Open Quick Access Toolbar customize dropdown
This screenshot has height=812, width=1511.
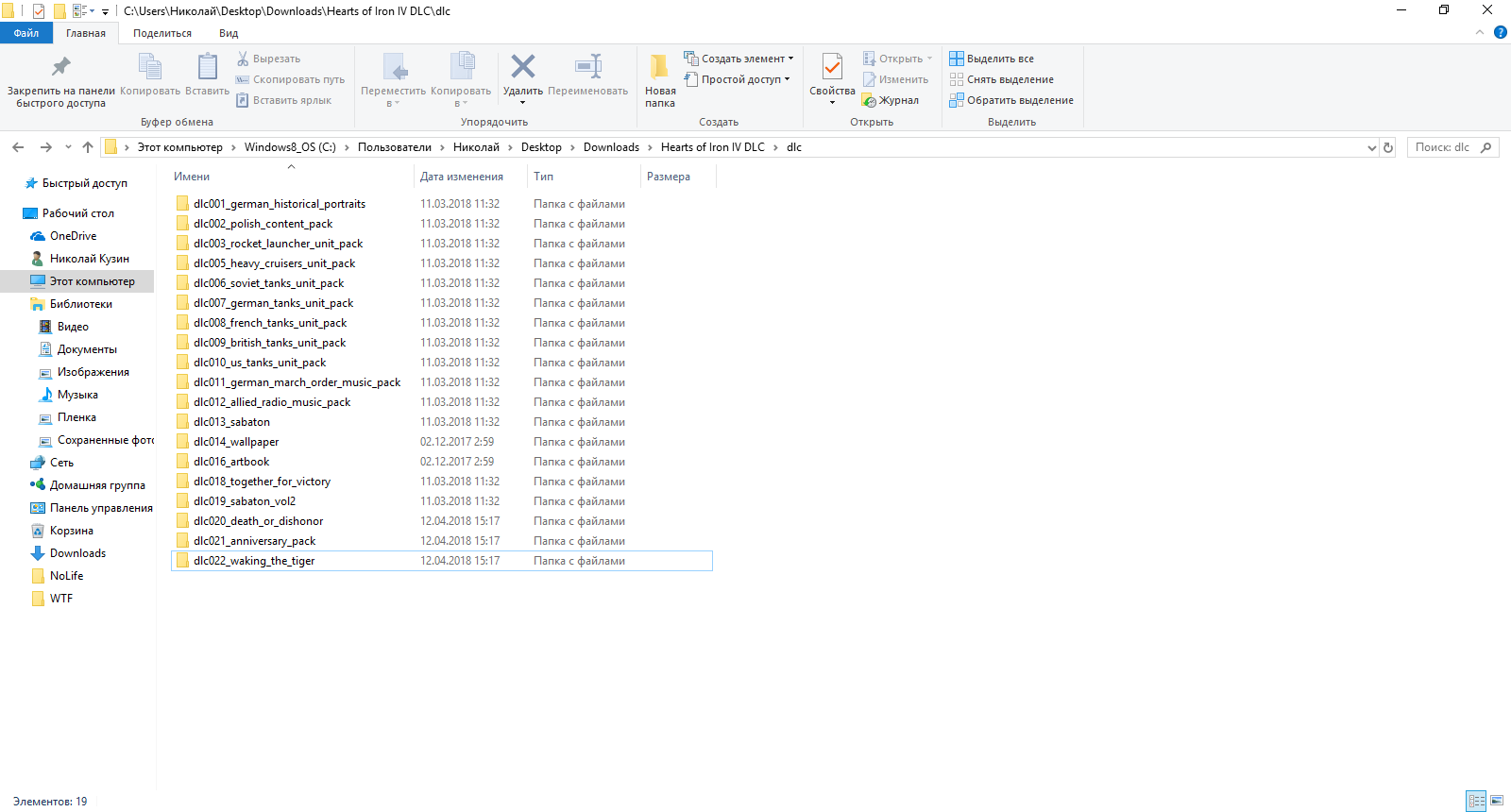(x=105, y=11)
